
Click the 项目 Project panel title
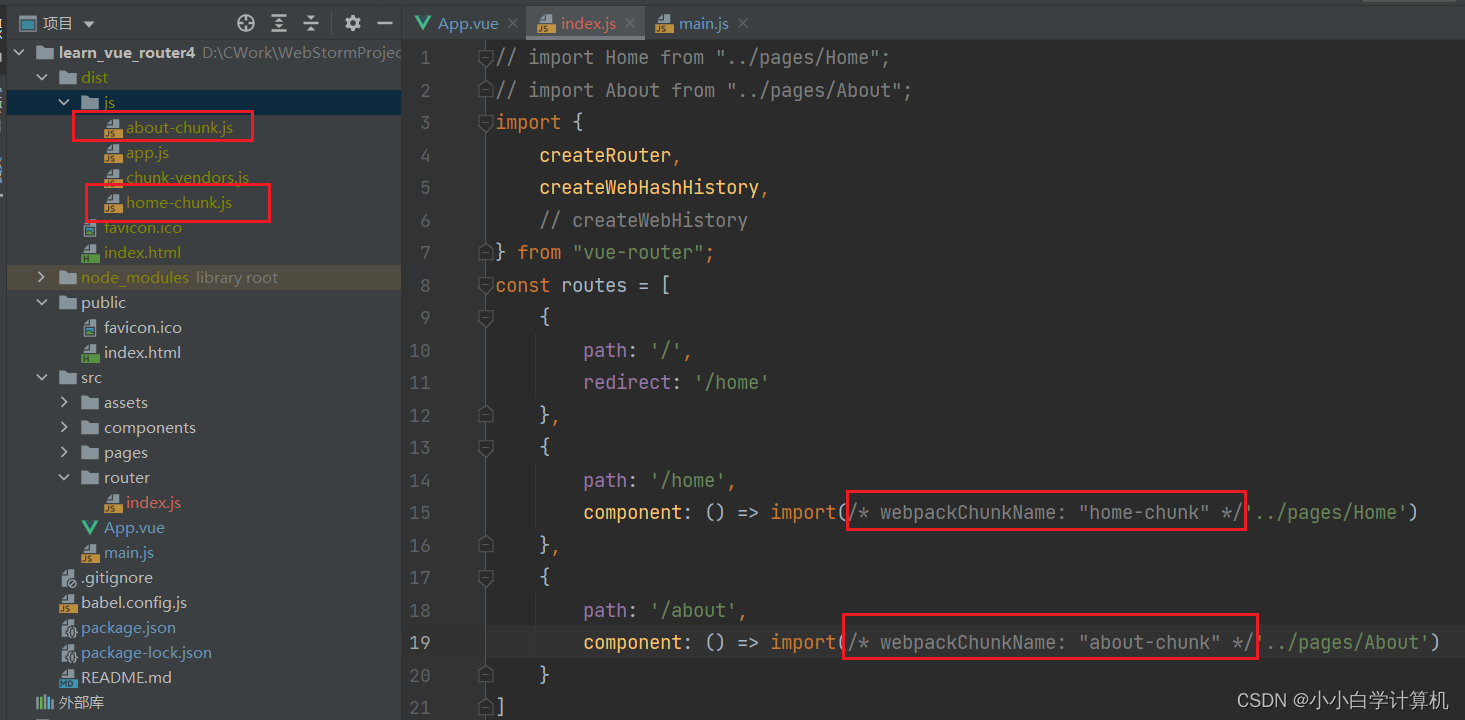58,23
